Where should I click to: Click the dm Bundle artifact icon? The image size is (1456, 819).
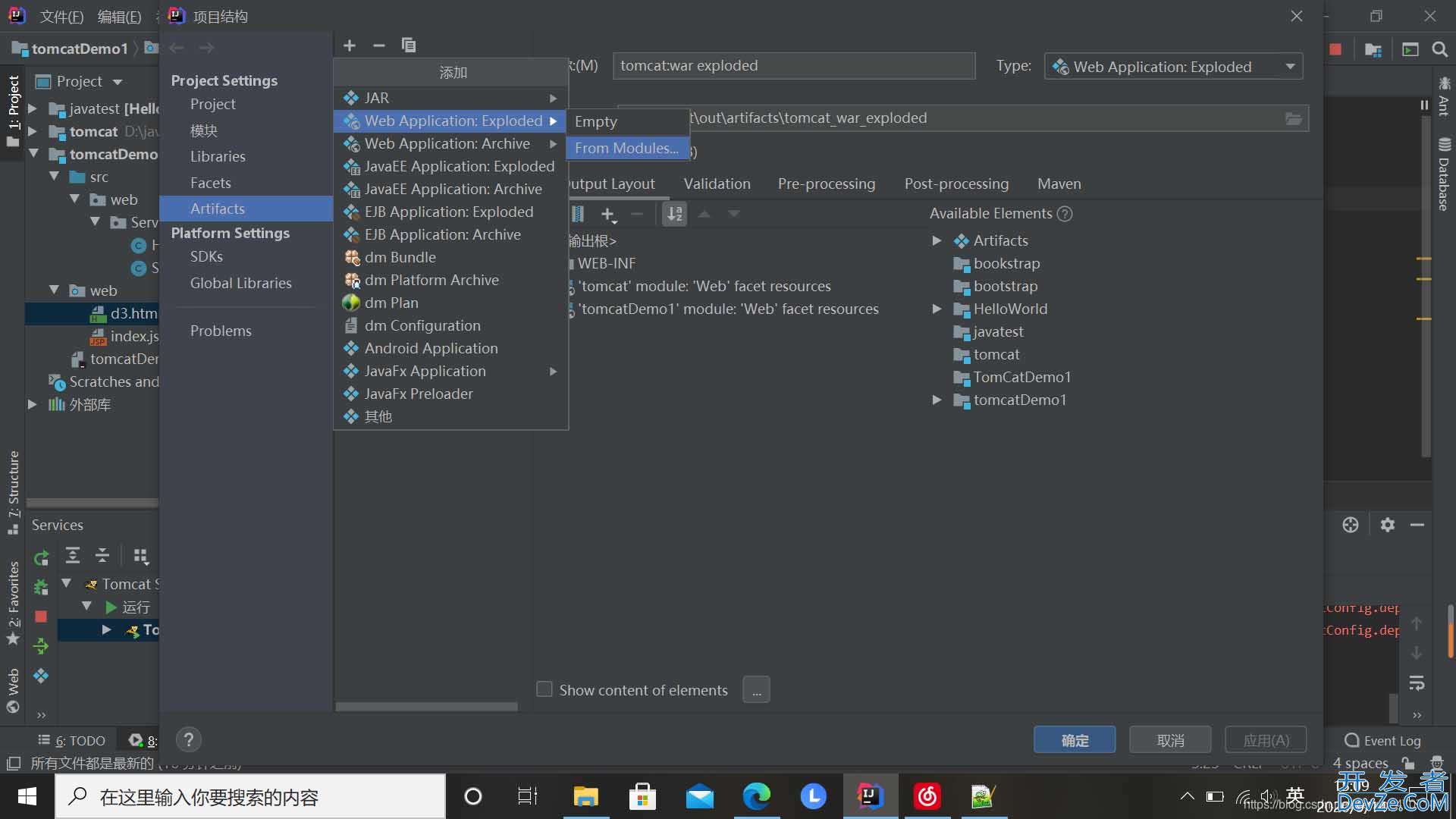351,257
